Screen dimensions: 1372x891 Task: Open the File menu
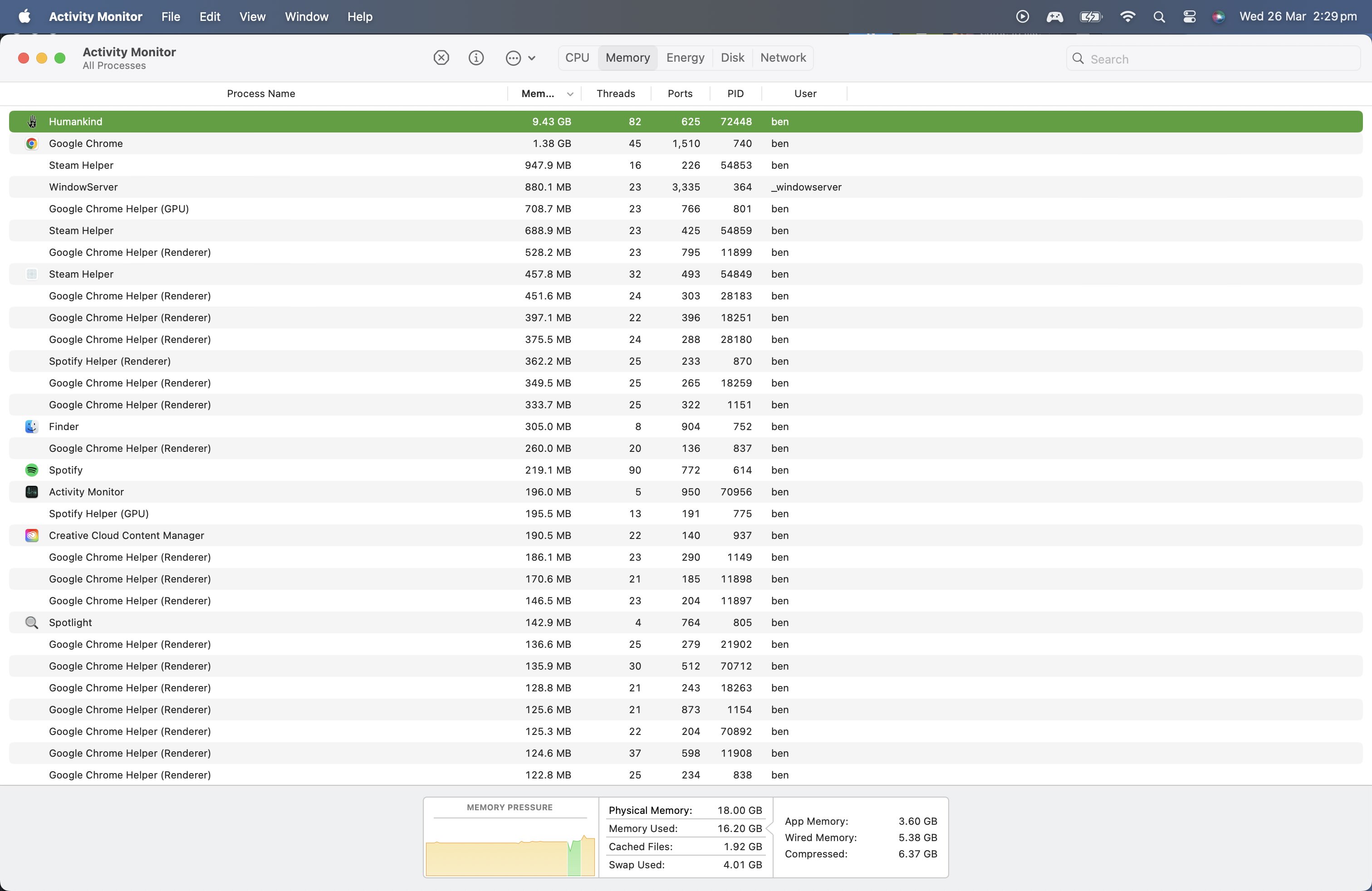click(171, 17)
